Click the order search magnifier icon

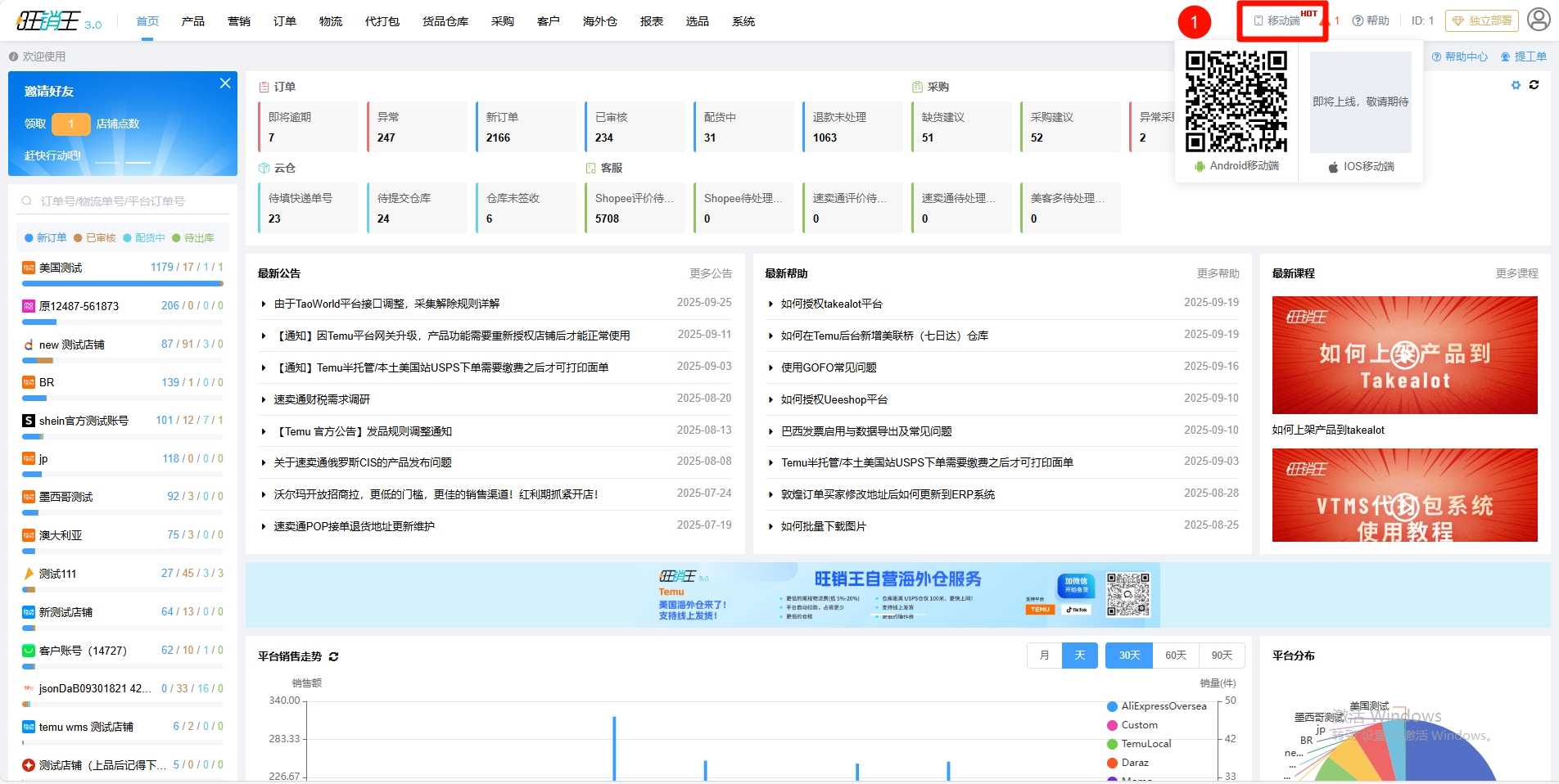click(x=27, y=201)
